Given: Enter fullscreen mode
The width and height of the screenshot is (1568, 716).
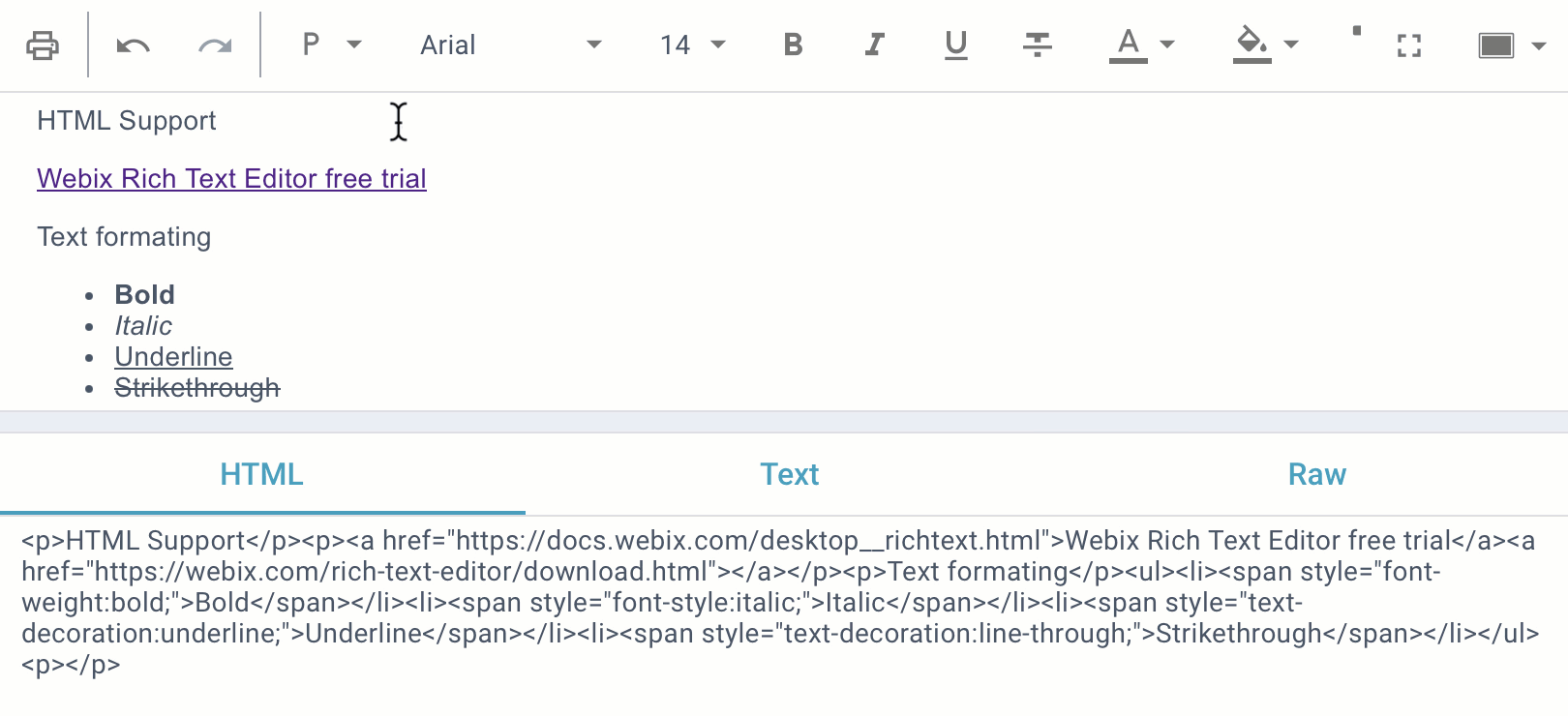Looking at the screenshot, I should 1409,45.
